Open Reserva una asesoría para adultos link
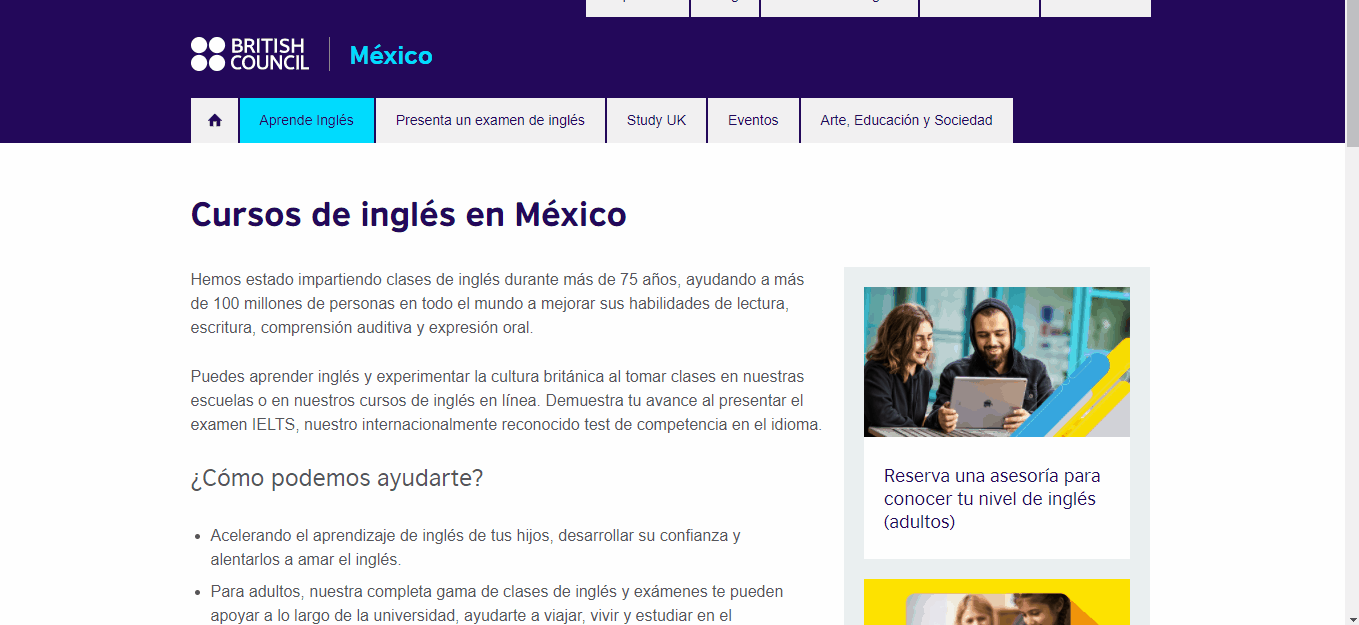The width and height of the screenshot is (1359, 625). pos(991,498)
